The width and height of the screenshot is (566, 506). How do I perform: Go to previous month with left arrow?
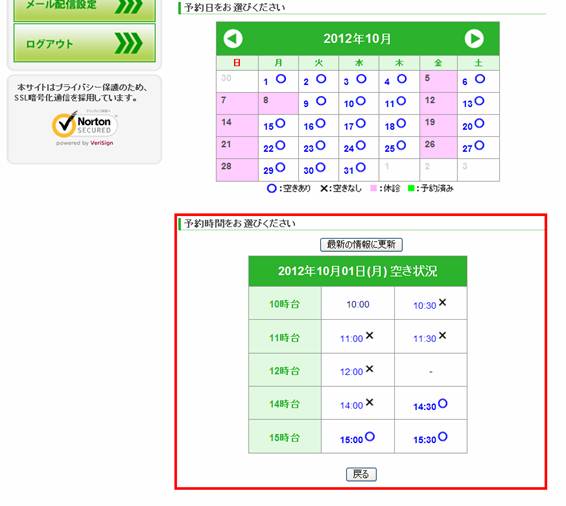click(233, 39)
